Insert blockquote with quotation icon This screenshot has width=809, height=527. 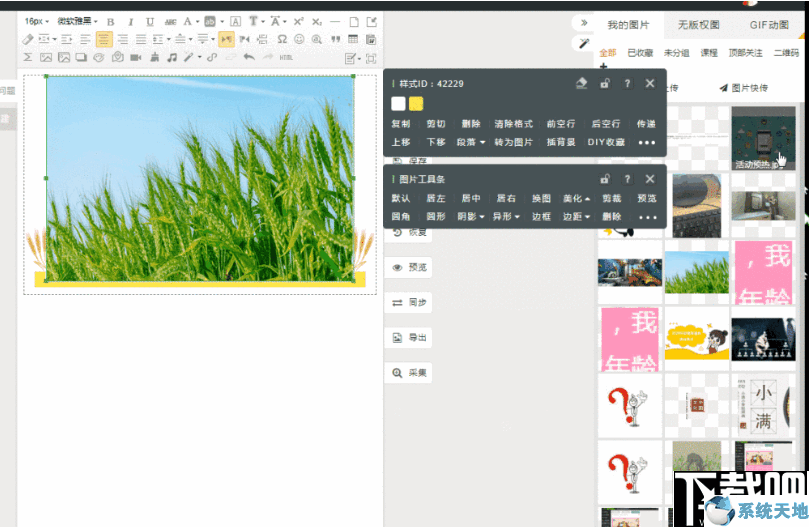click(x=335, y=39)
